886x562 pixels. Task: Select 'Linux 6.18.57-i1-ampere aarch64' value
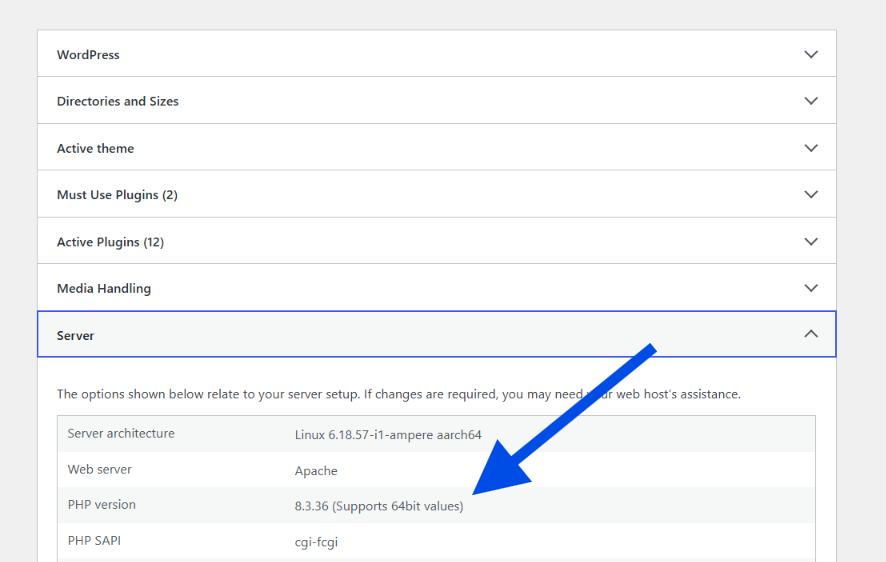click(x=388, y=435)
